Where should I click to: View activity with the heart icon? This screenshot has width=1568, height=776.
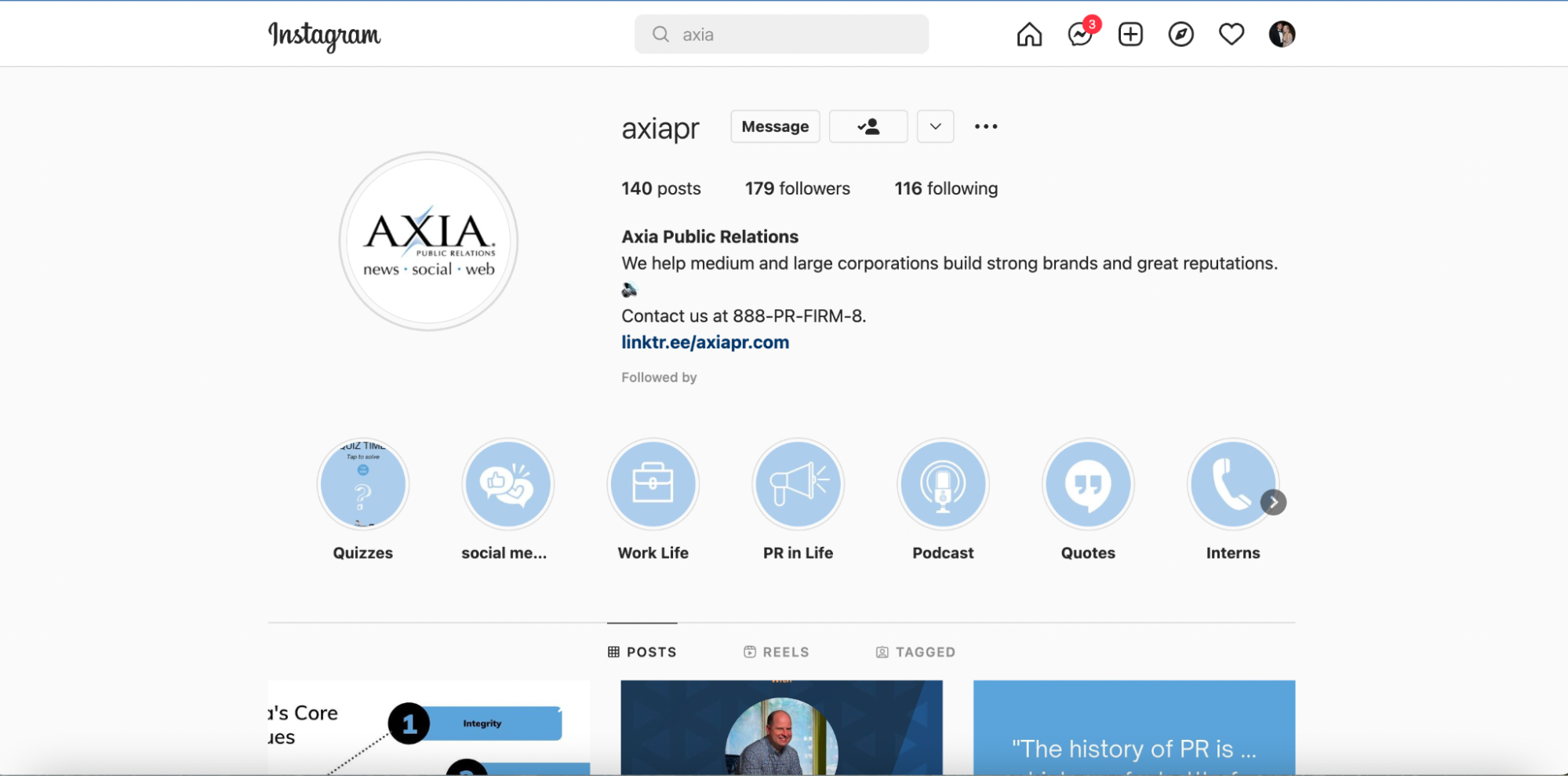(1231, 34)
